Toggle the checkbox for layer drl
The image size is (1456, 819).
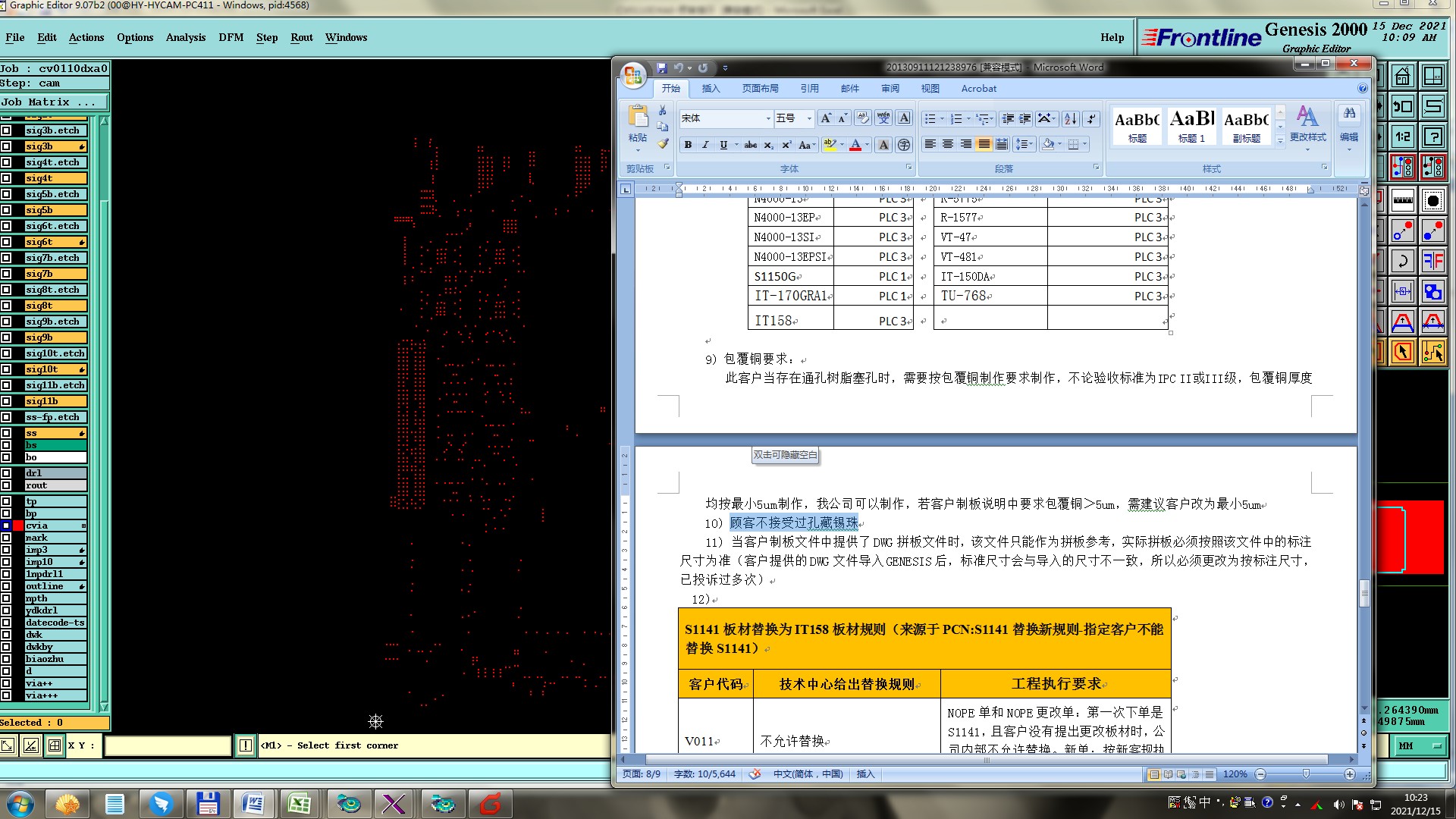(x=6, y=473)
